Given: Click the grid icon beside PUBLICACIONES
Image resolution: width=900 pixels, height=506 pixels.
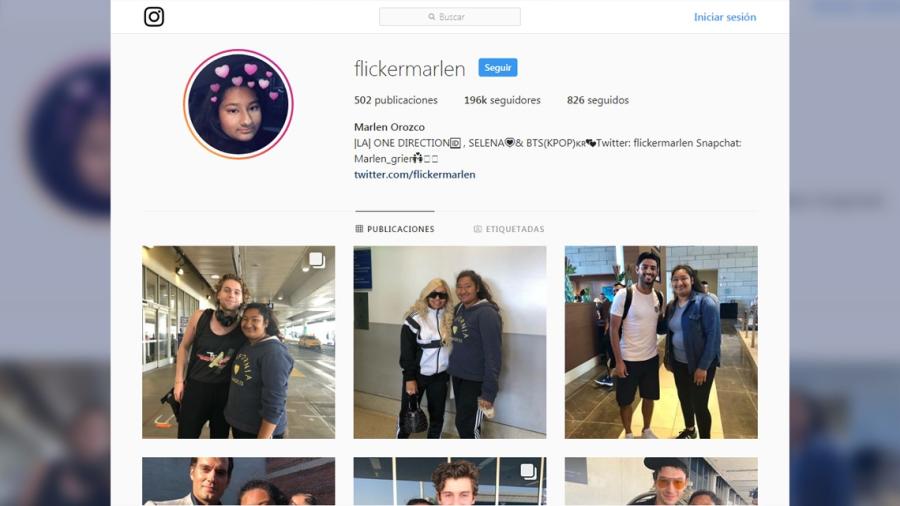Looking at the screenshot, I should (x=359, y=229).
